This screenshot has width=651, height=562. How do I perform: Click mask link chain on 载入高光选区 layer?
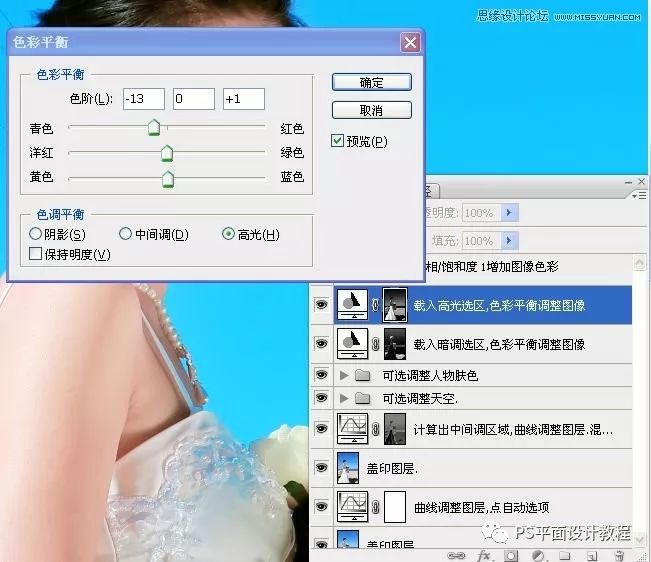click(x=375, y=305)
